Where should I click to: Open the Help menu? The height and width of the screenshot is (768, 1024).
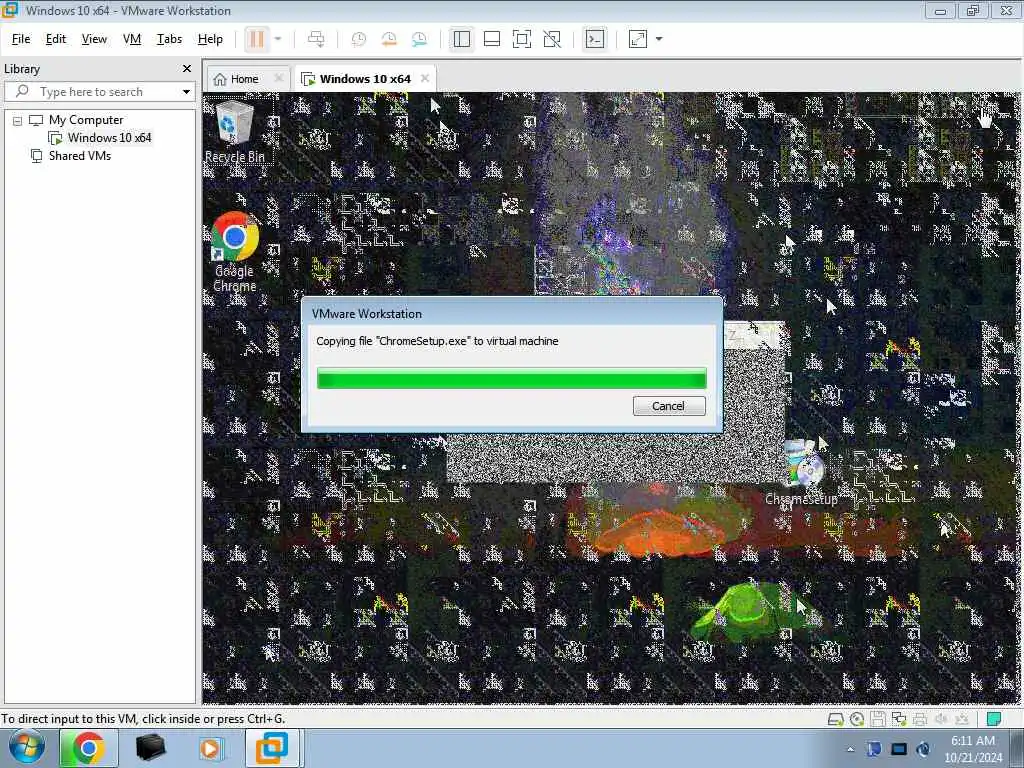[210, 39]
